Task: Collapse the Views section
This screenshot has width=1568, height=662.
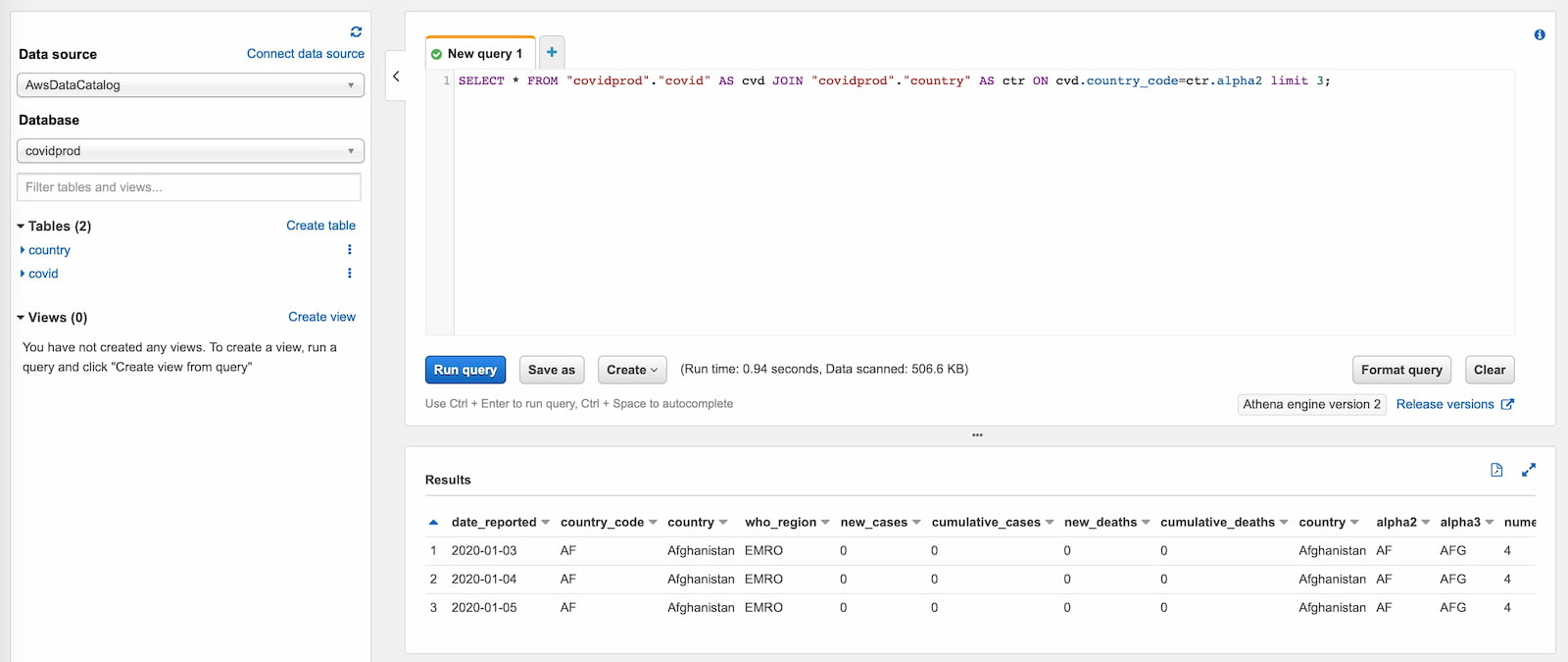Action: tap(21, 318)
